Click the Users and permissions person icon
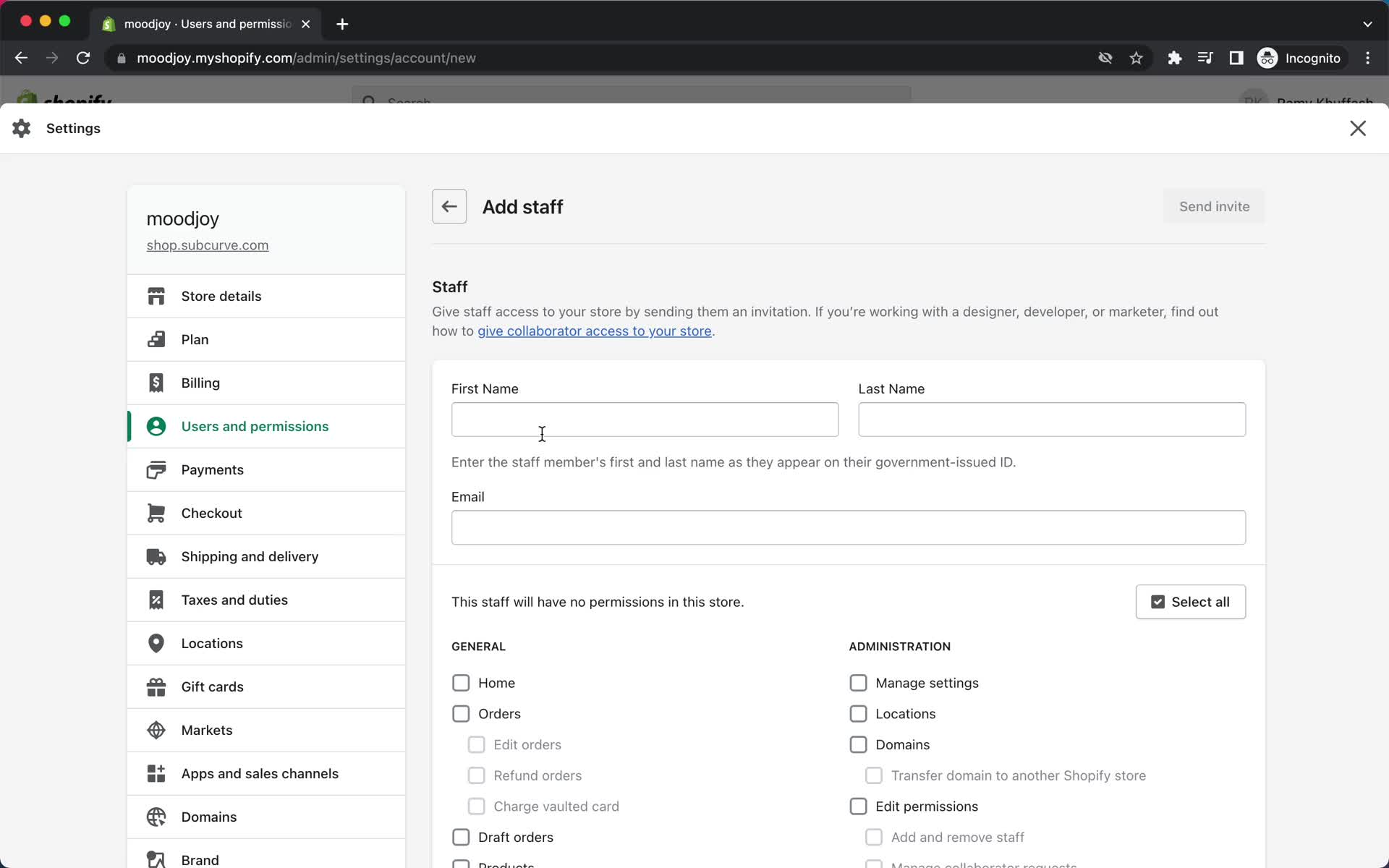The image size is (1389, 868). click(156, 426)
